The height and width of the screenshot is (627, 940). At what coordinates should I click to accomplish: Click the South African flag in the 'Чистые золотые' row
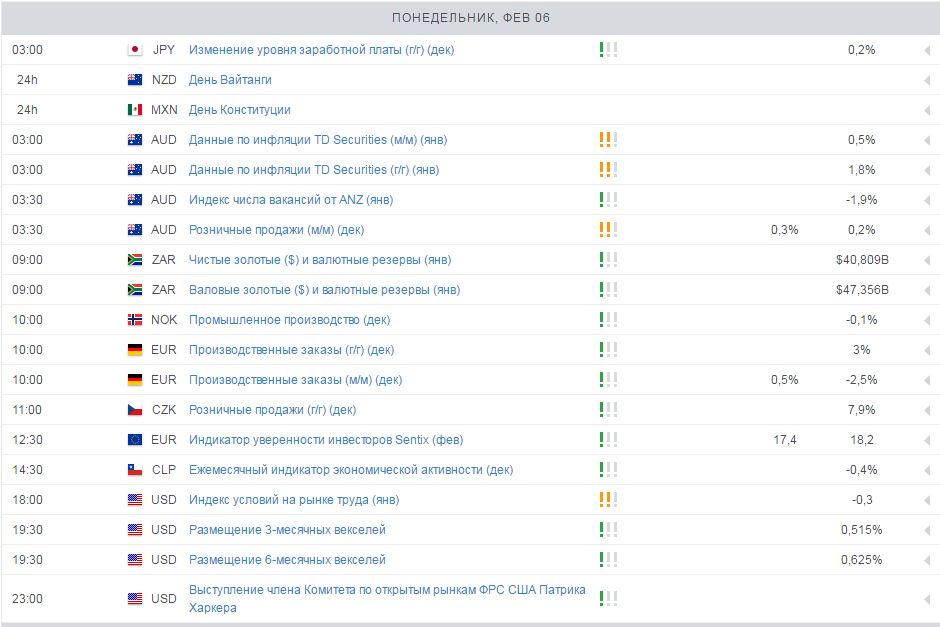click(x=135, y=260)
